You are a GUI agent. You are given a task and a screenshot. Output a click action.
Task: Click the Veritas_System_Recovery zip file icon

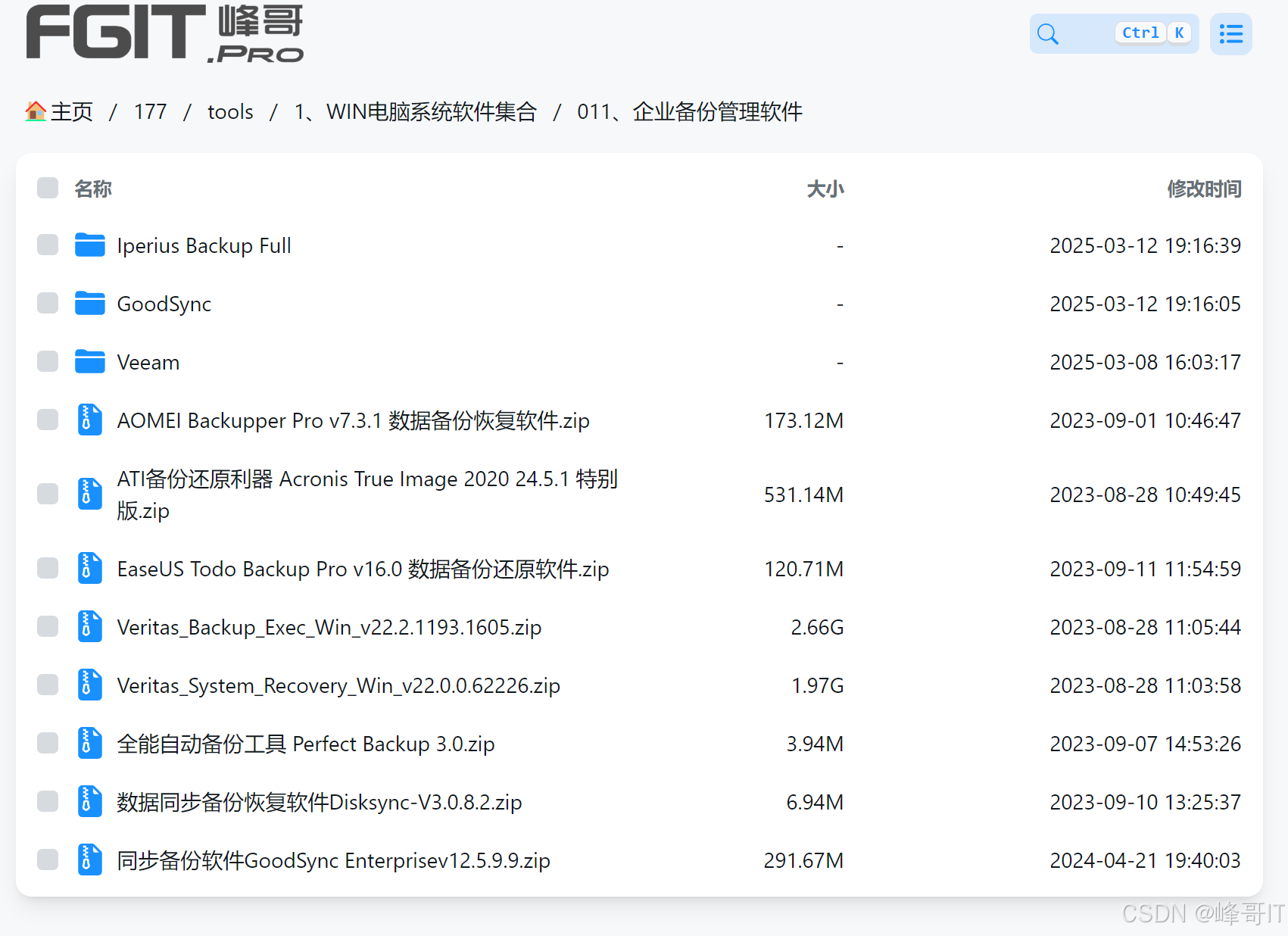[90, 685]
